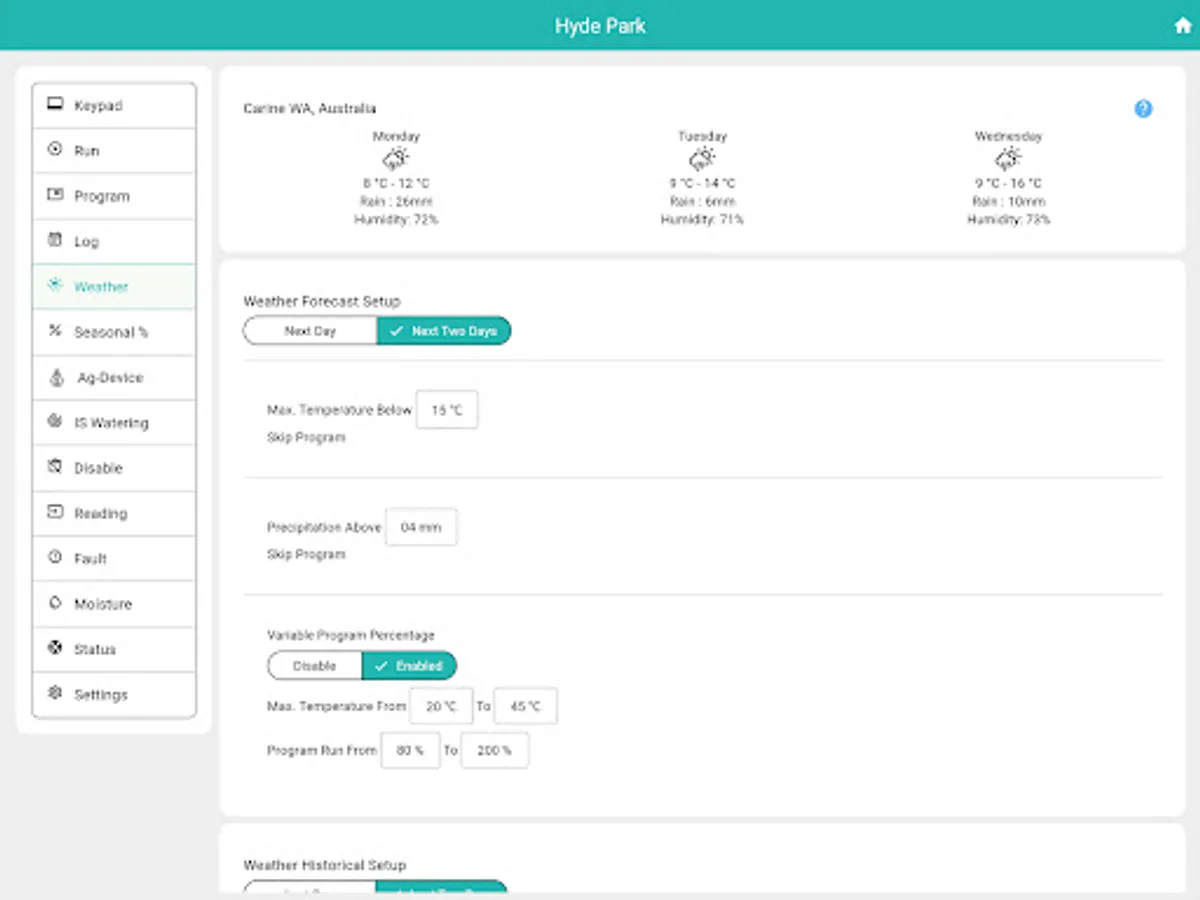Click the Program sidebar icon
Screen dimensions: 1200x900
pos(54,196)
